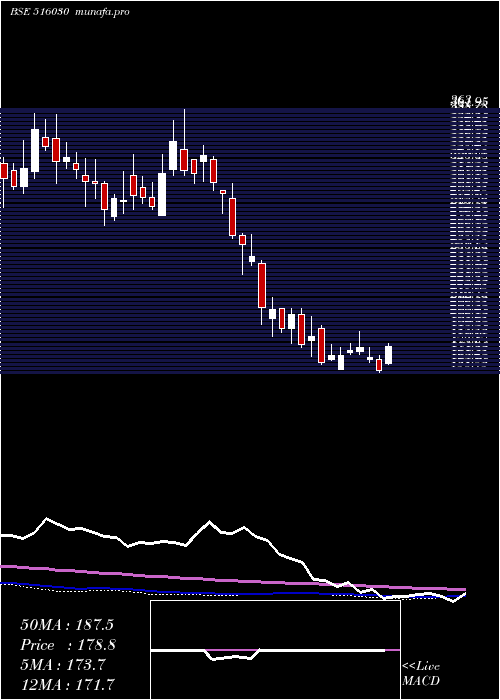The width and height of the screenshot is (500, 700).
Task: Click the '<<Live MACD' label
Action: click(x=421, y=673)
